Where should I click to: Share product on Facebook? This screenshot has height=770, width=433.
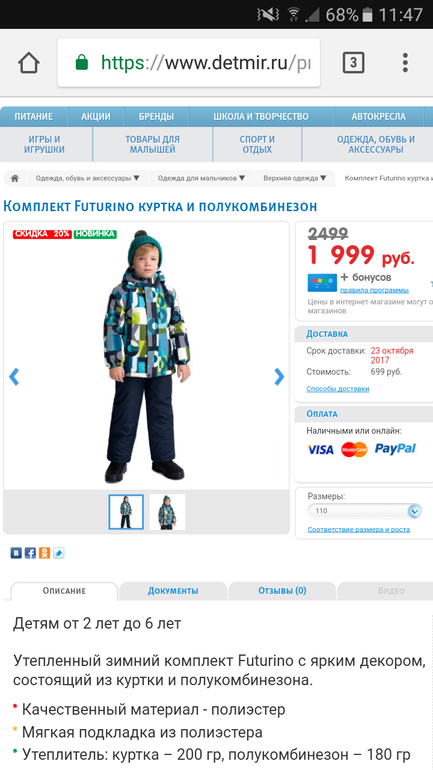click(30, 553)
